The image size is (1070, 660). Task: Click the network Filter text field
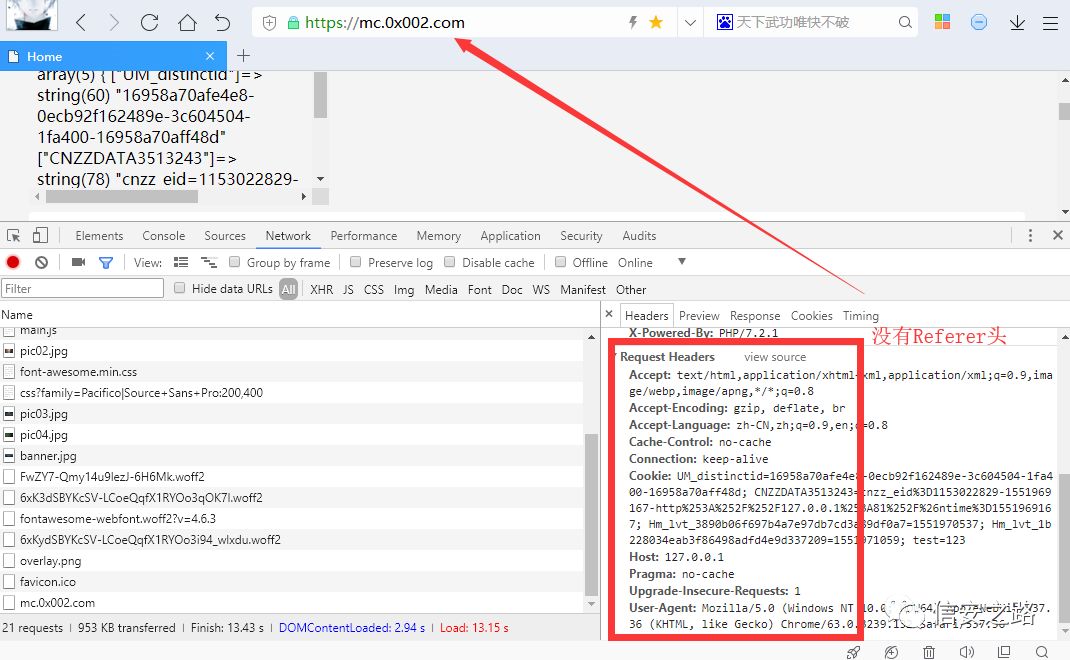83,289
